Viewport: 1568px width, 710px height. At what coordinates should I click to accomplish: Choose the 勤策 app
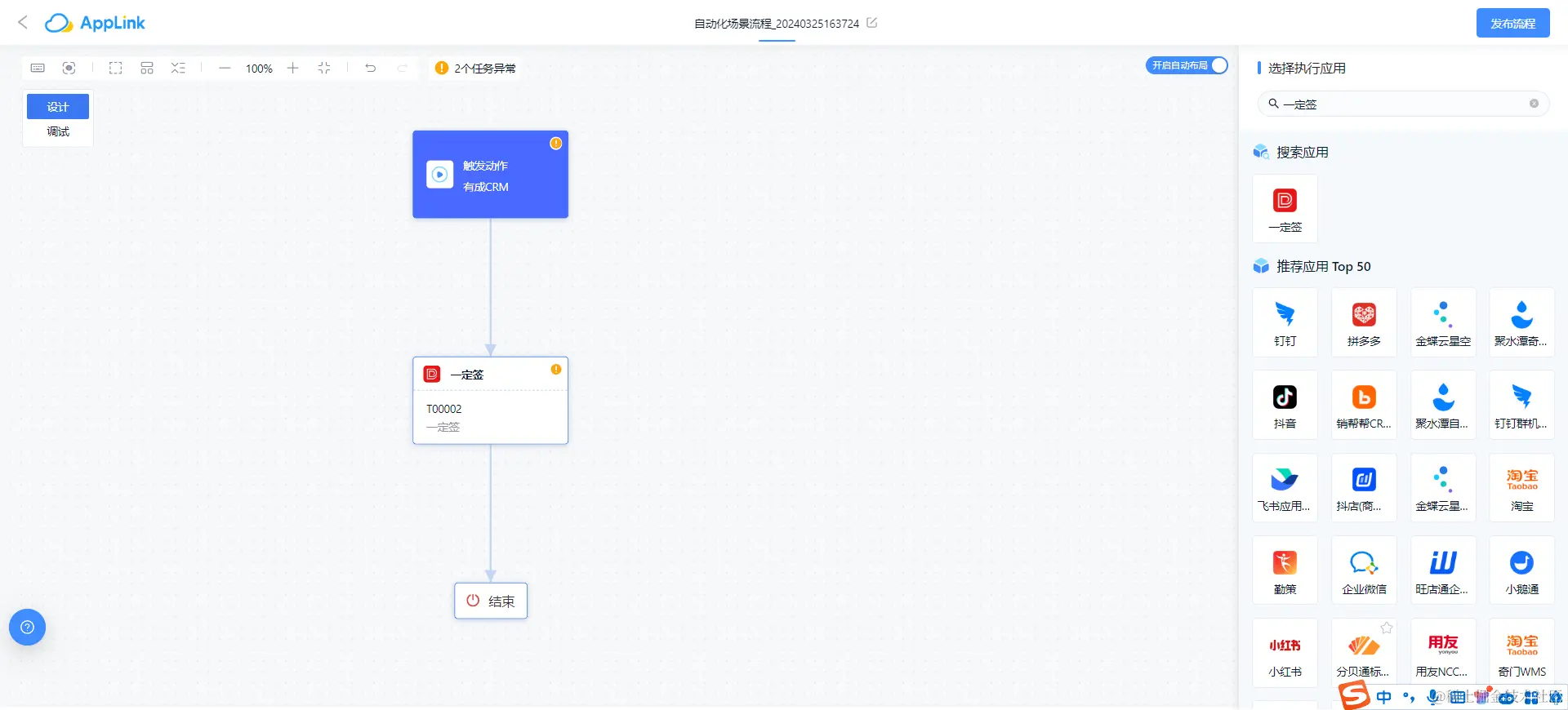(1285, 570)
